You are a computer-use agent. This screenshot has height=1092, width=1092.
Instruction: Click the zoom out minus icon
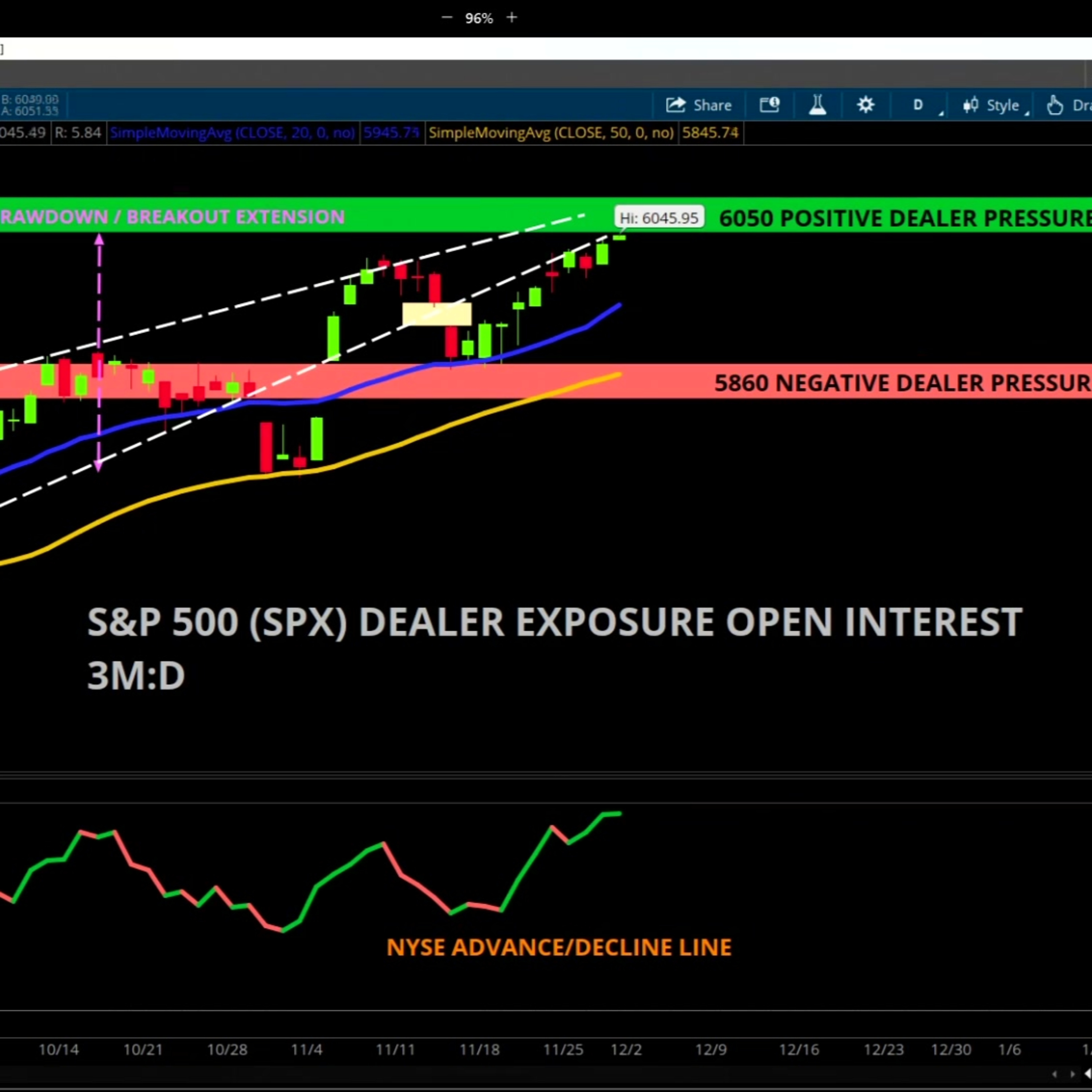click(447, 17)
